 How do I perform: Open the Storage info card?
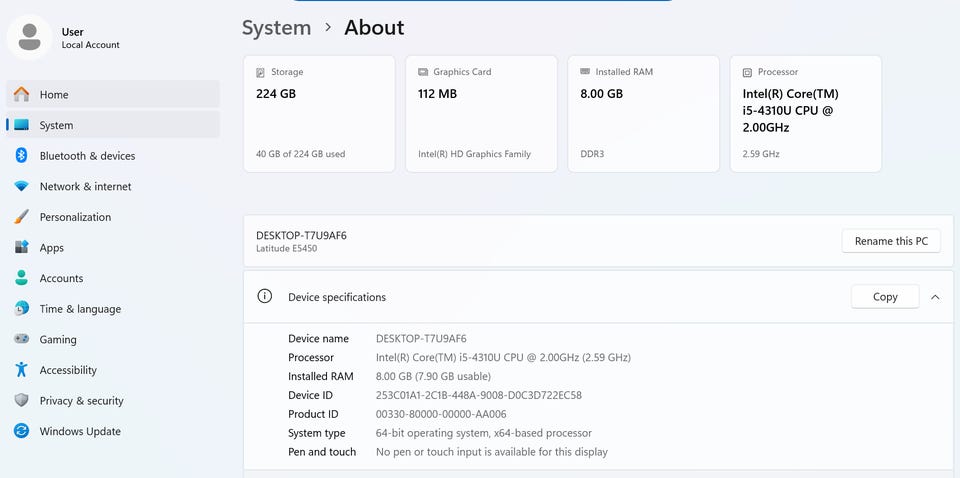click(319, 113)
